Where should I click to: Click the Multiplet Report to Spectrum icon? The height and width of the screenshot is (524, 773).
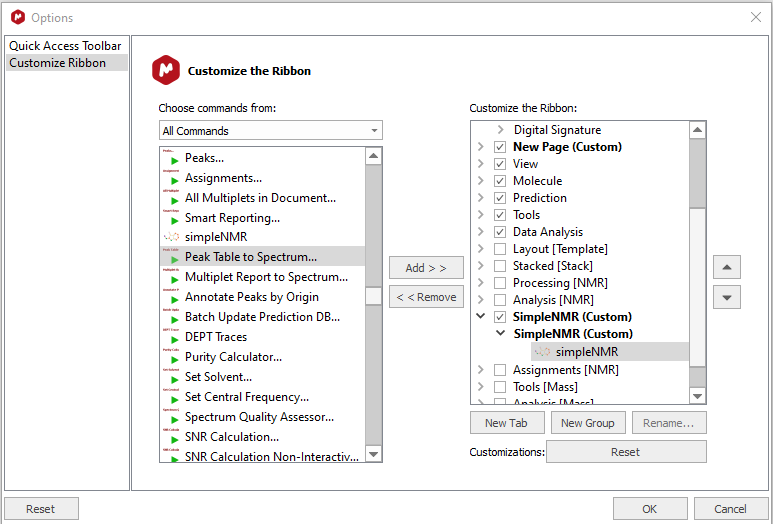pos(171,277)
